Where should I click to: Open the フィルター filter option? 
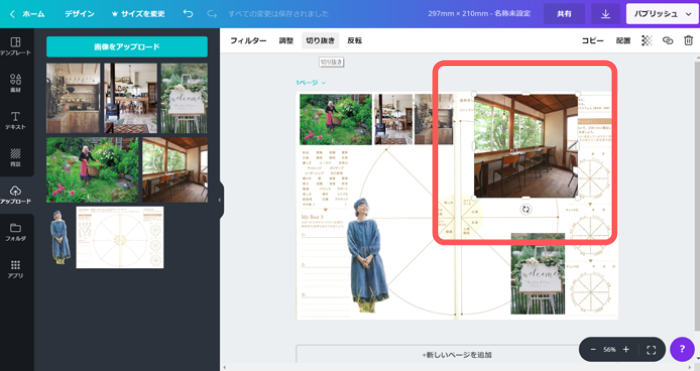pos(248,41)
